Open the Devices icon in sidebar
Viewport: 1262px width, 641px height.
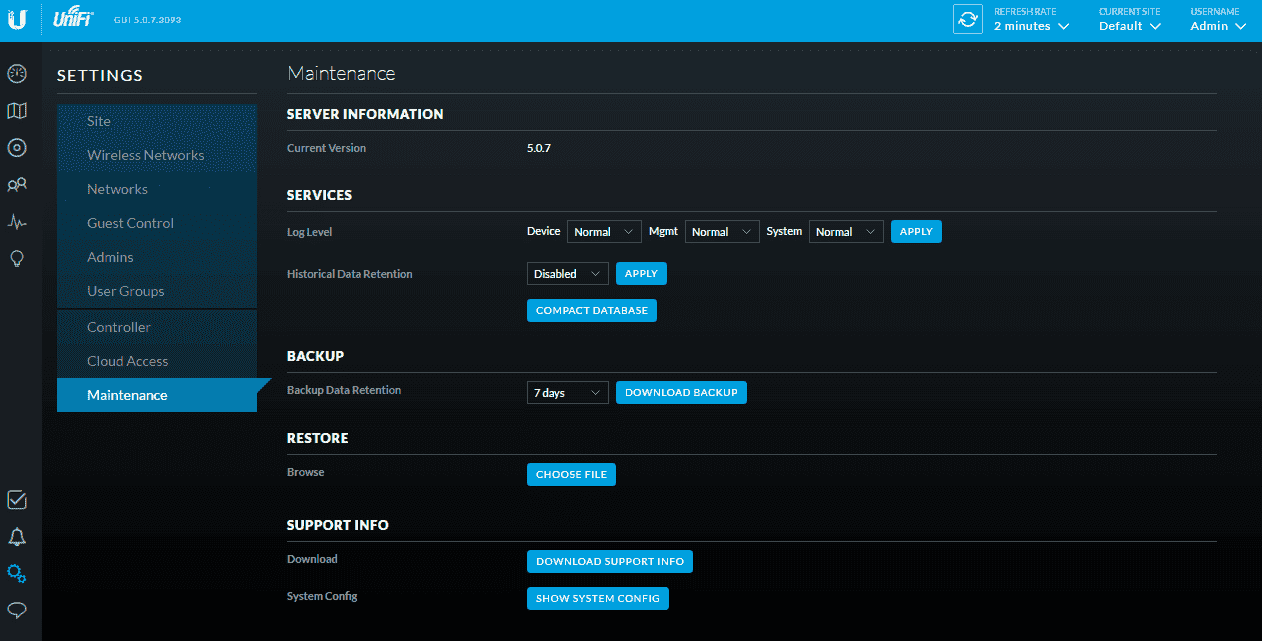pyautogui.click(x=17, y=148)
